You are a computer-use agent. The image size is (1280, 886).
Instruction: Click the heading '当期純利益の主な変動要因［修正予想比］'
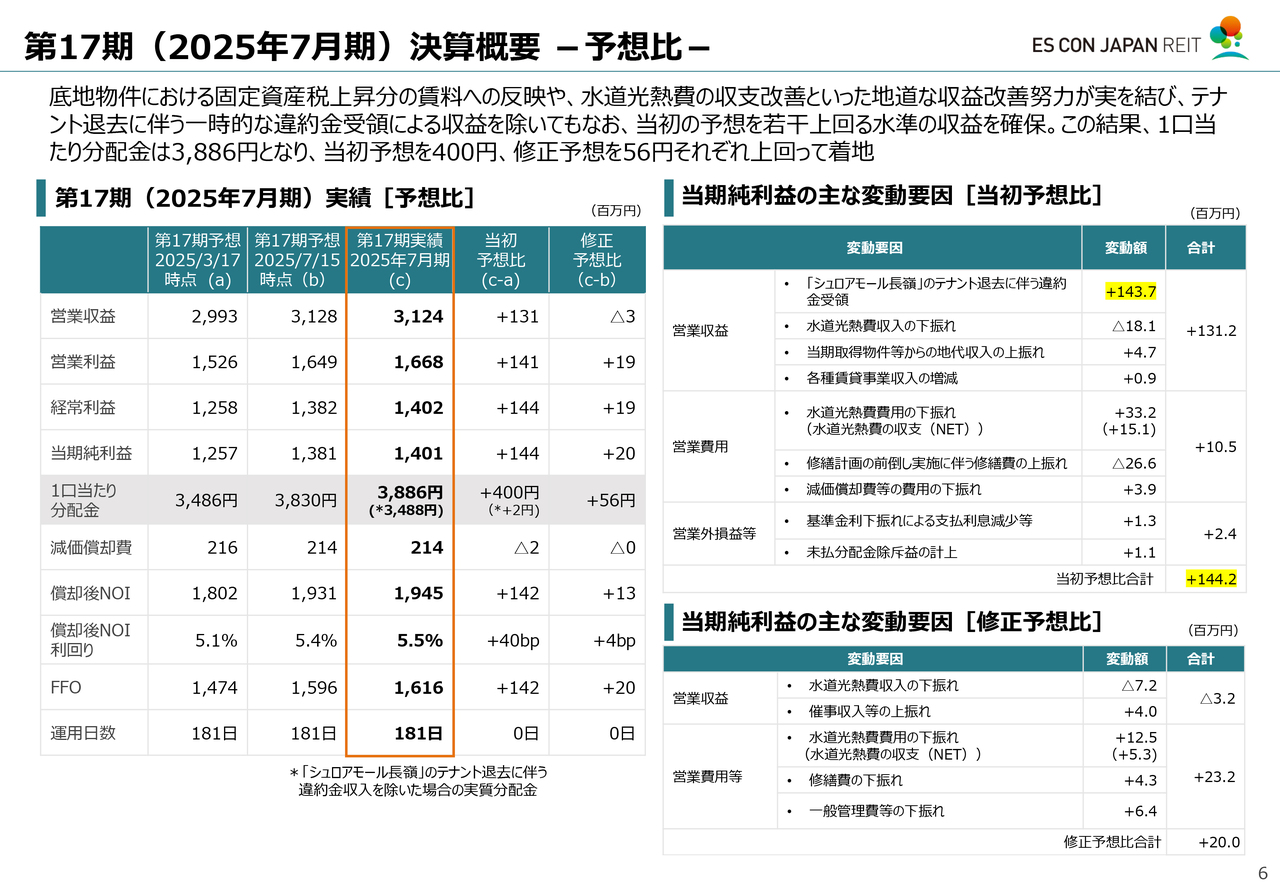point(891,622)
